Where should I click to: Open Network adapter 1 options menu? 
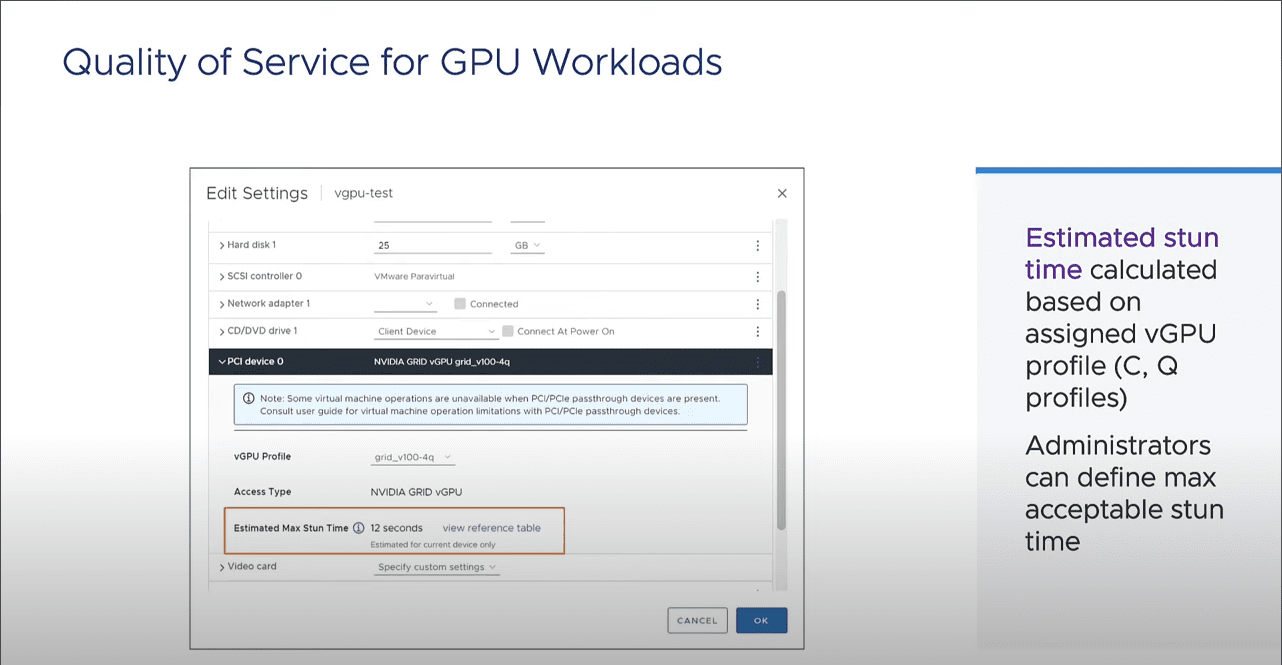tap(757, 304)
